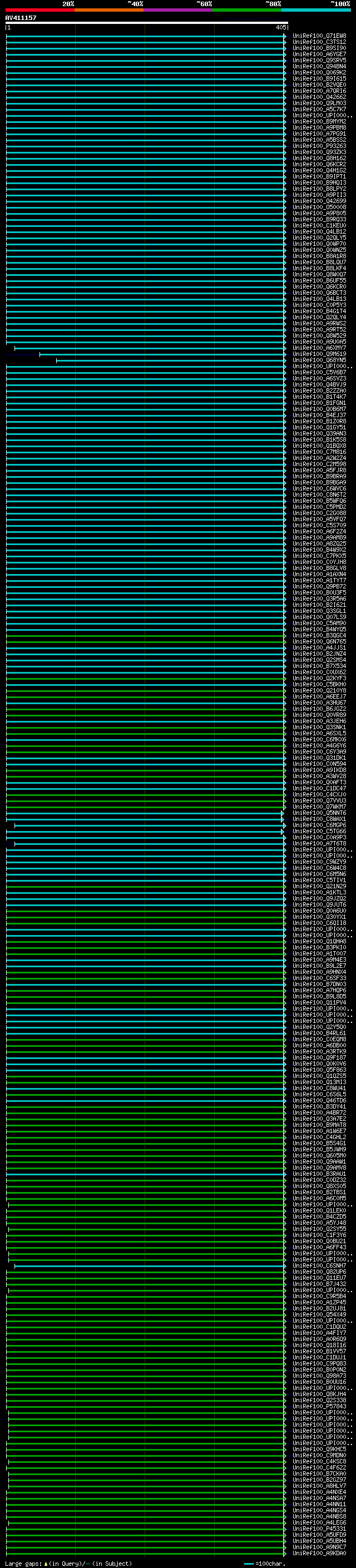Click the orange ~40% identity legend bar
Screen dimensions: 356x1568
[108, 11]
